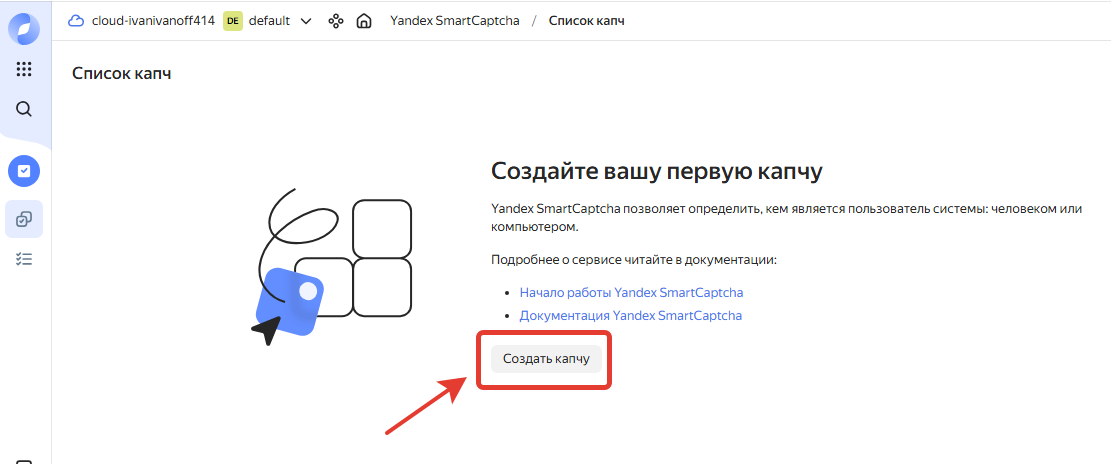The height and width of the screenshot is (464, 1111).
Task: Open the all services grid menu
Action: pos(24,69)
